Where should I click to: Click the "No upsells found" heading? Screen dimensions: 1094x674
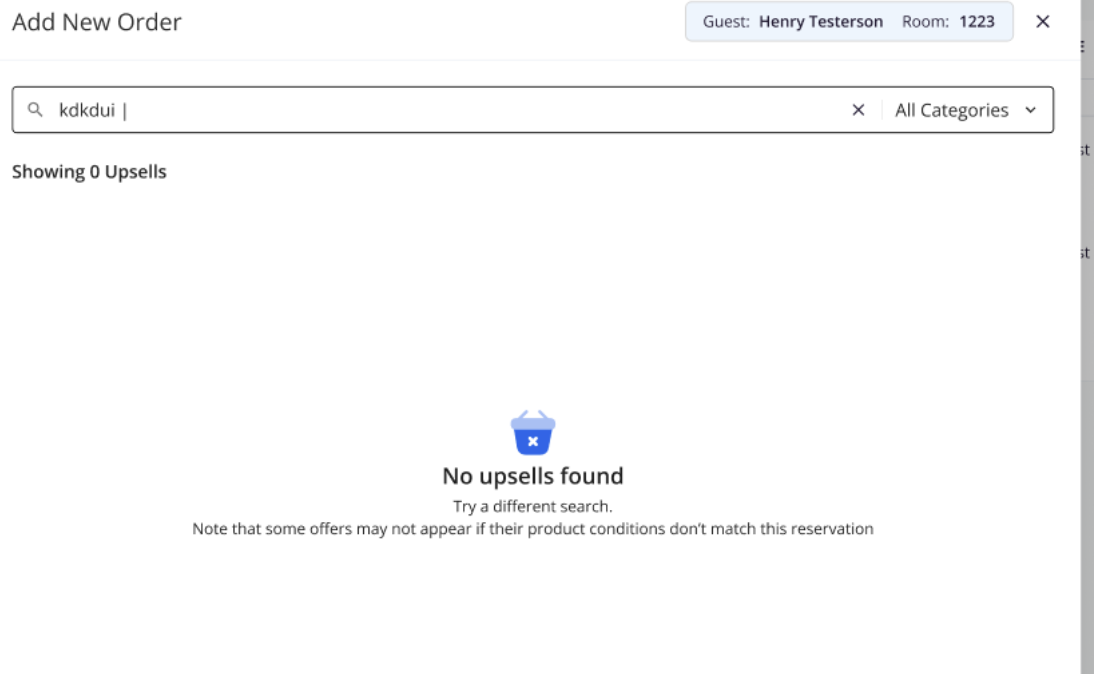tap(532, 476)
